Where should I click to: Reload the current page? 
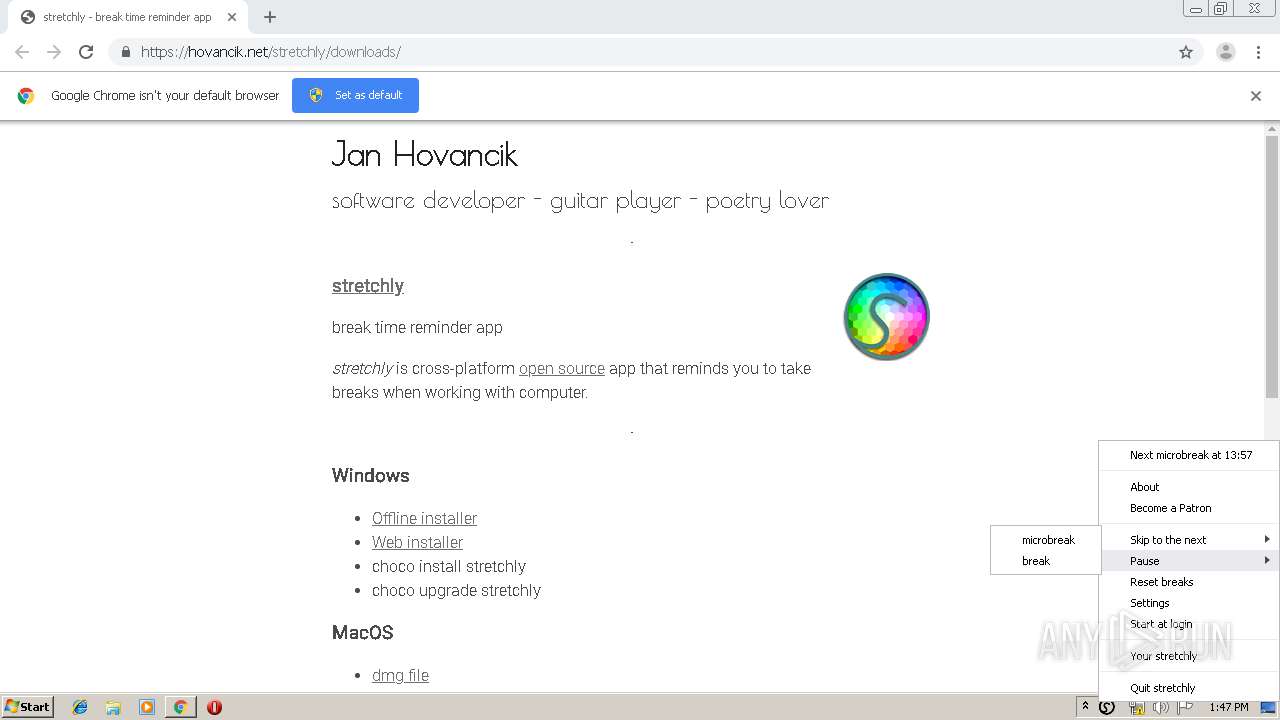(x=86, y=52)
